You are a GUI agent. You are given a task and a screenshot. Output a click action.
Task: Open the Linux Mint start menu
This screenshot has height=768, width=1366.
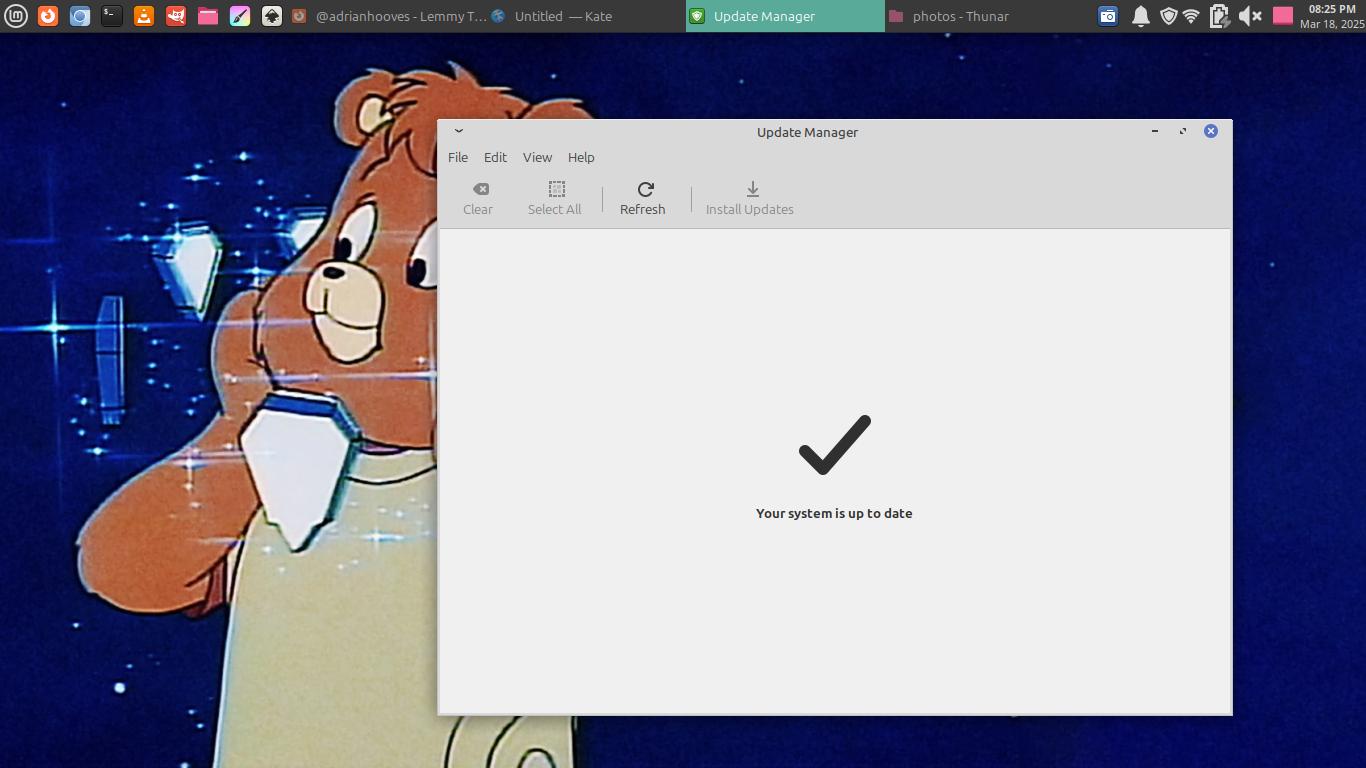coord(16,16)
